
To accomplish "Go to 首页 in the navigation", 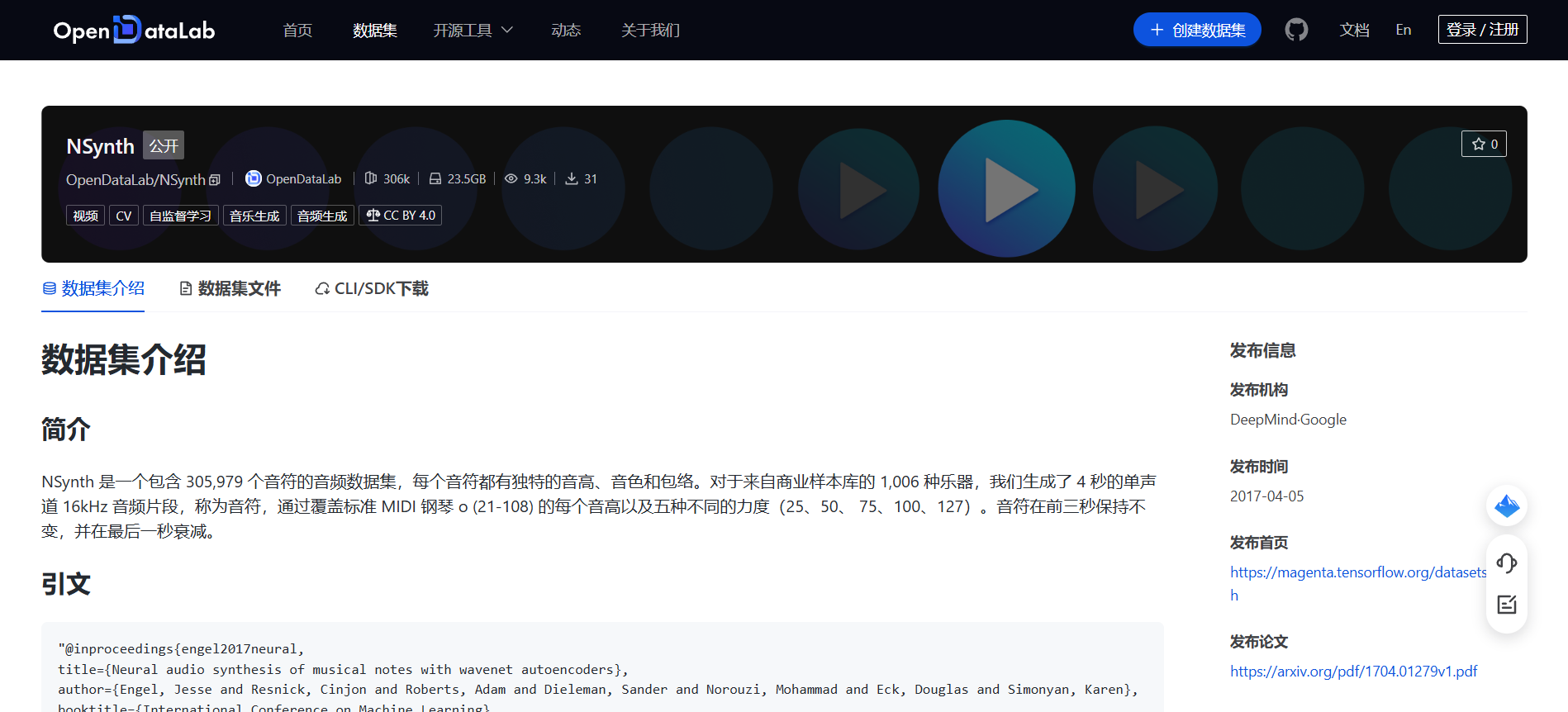I will [x=297, y=30].
